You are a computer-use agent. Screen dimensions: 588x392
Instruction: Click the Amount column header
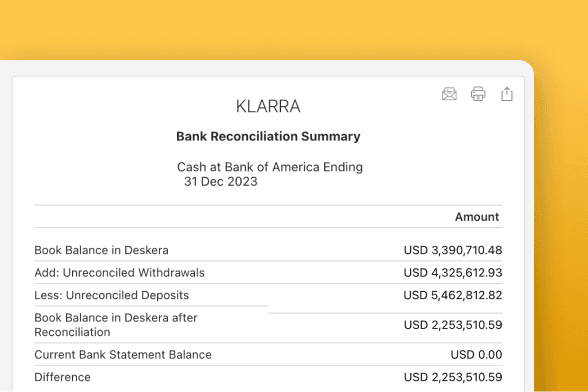[477, 217]
